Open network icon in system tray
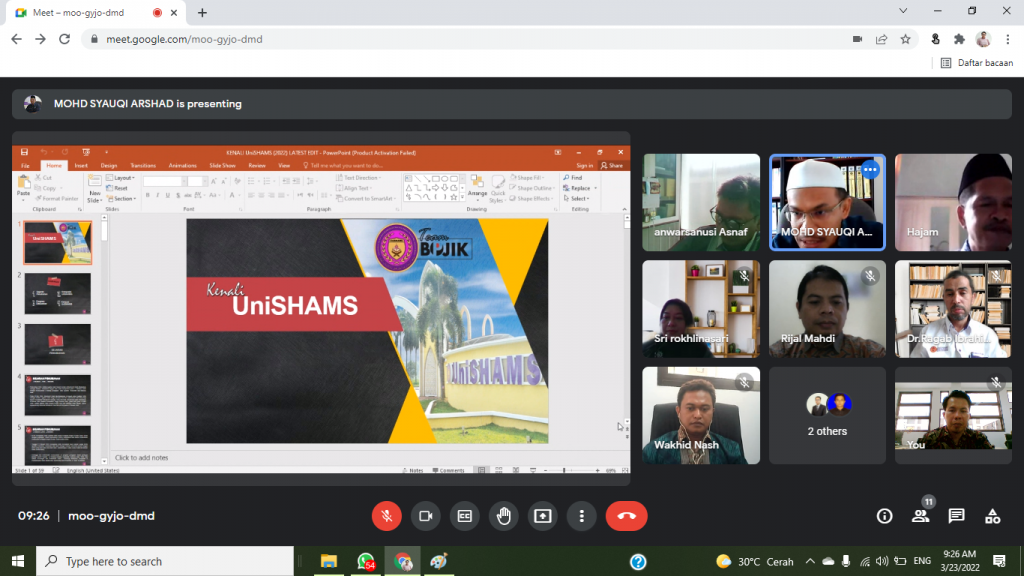This screenshot has height=576, width=1024. click(865, 561)
